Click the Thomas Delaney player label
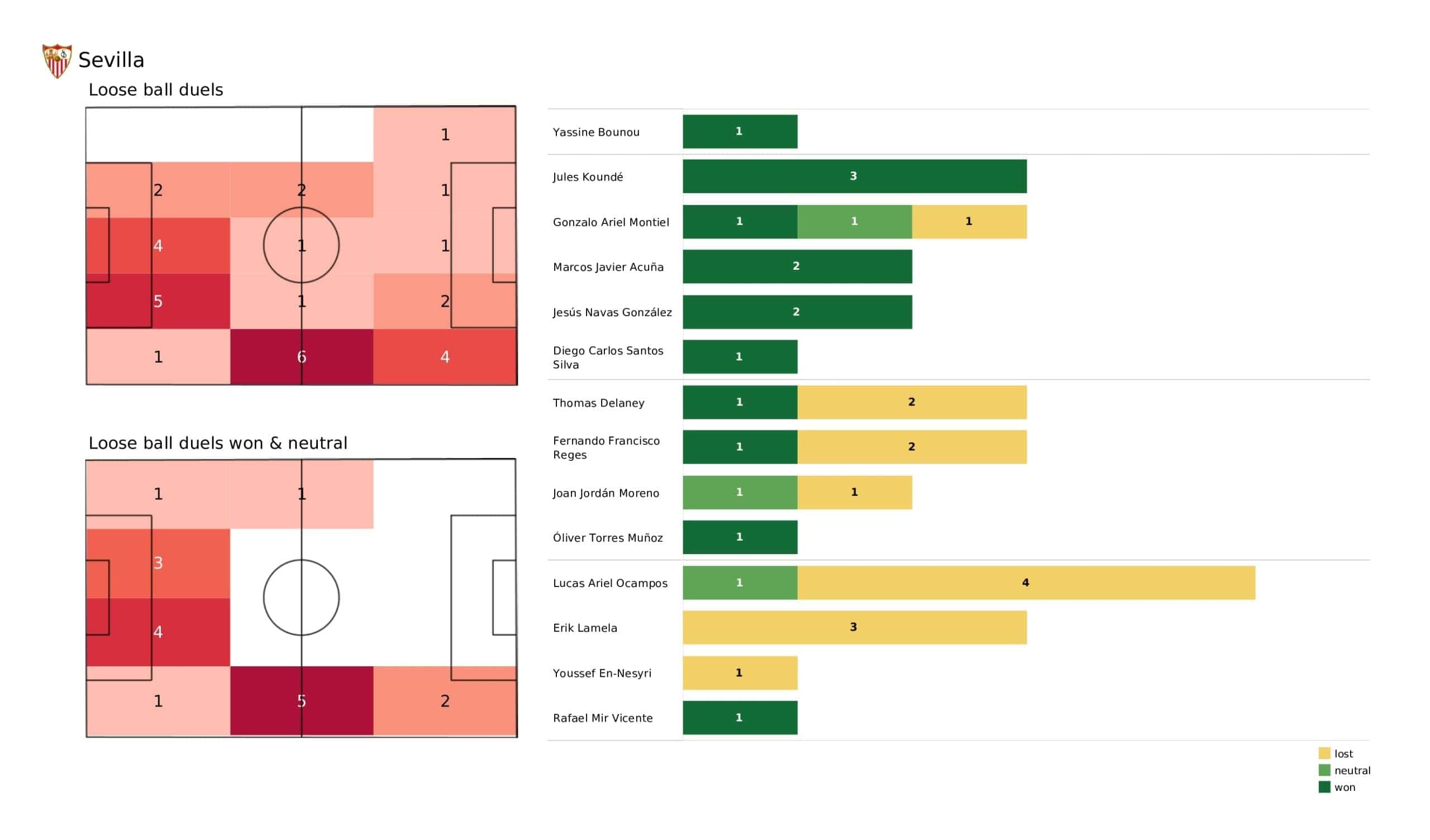Screen dimensions: 1430x840 point(598,403)
